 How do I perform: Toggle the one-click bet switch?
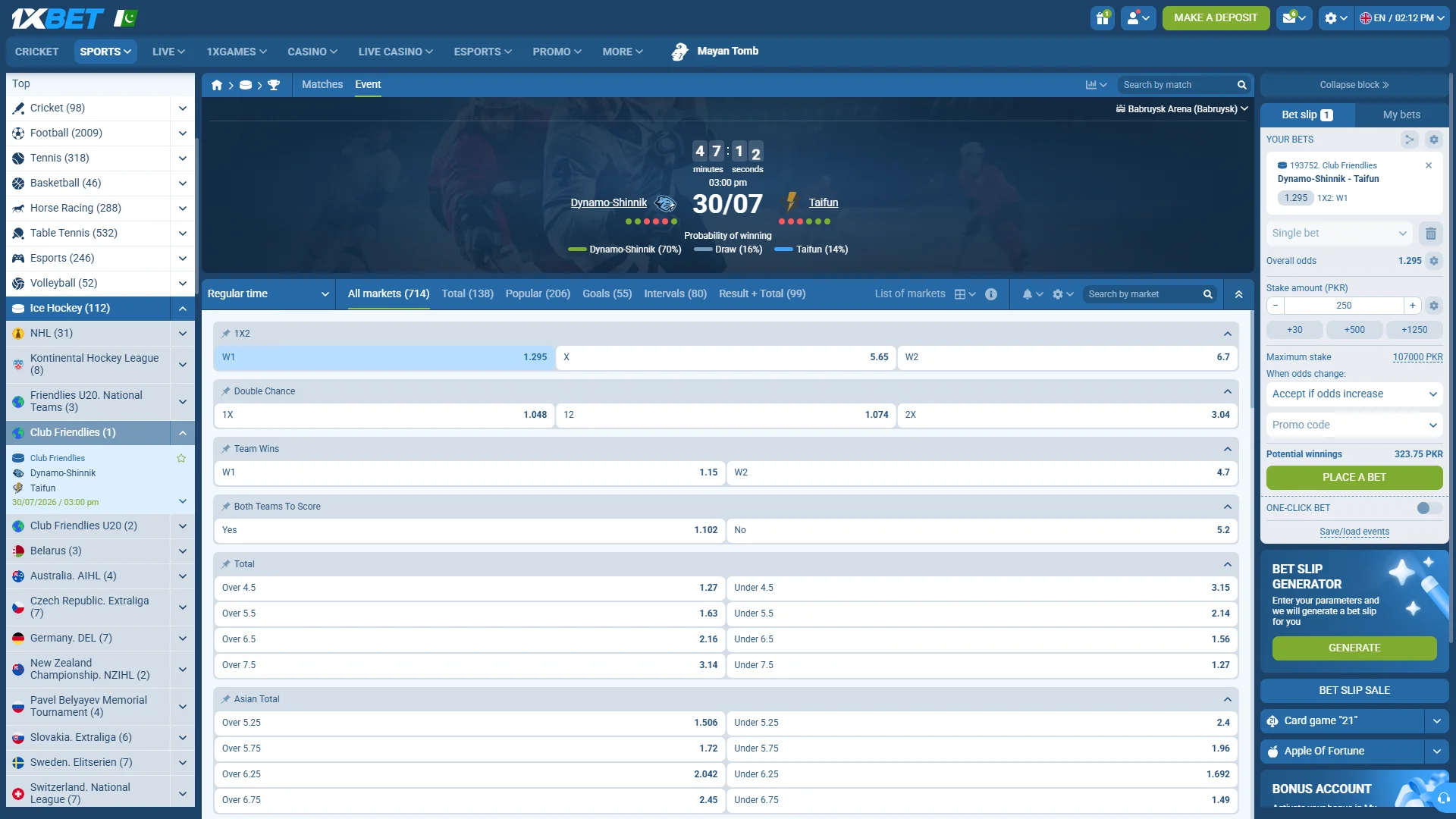point(1429,508)
